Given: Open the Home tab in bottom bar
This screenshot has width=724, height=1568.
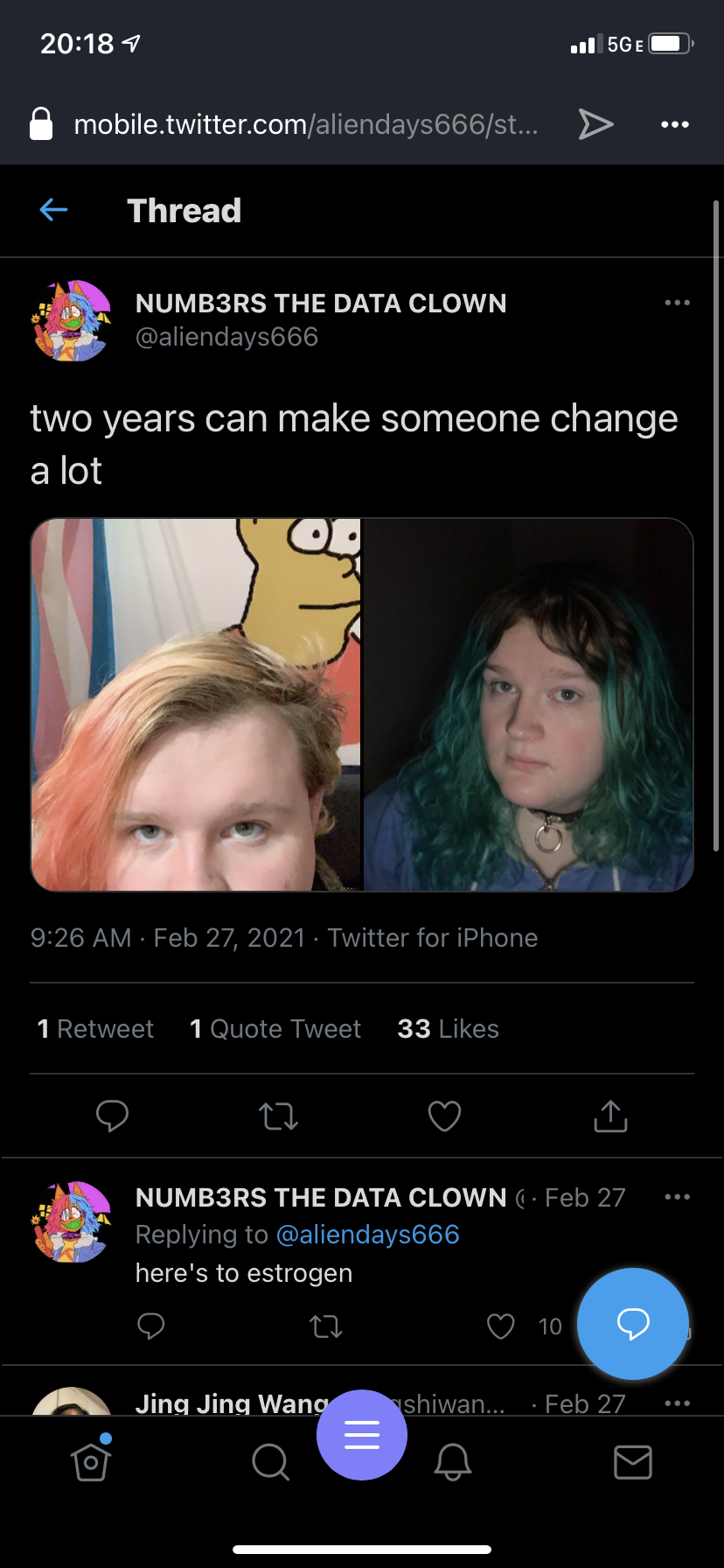Looking at the screenshot, I should [x=91, y=1461].
